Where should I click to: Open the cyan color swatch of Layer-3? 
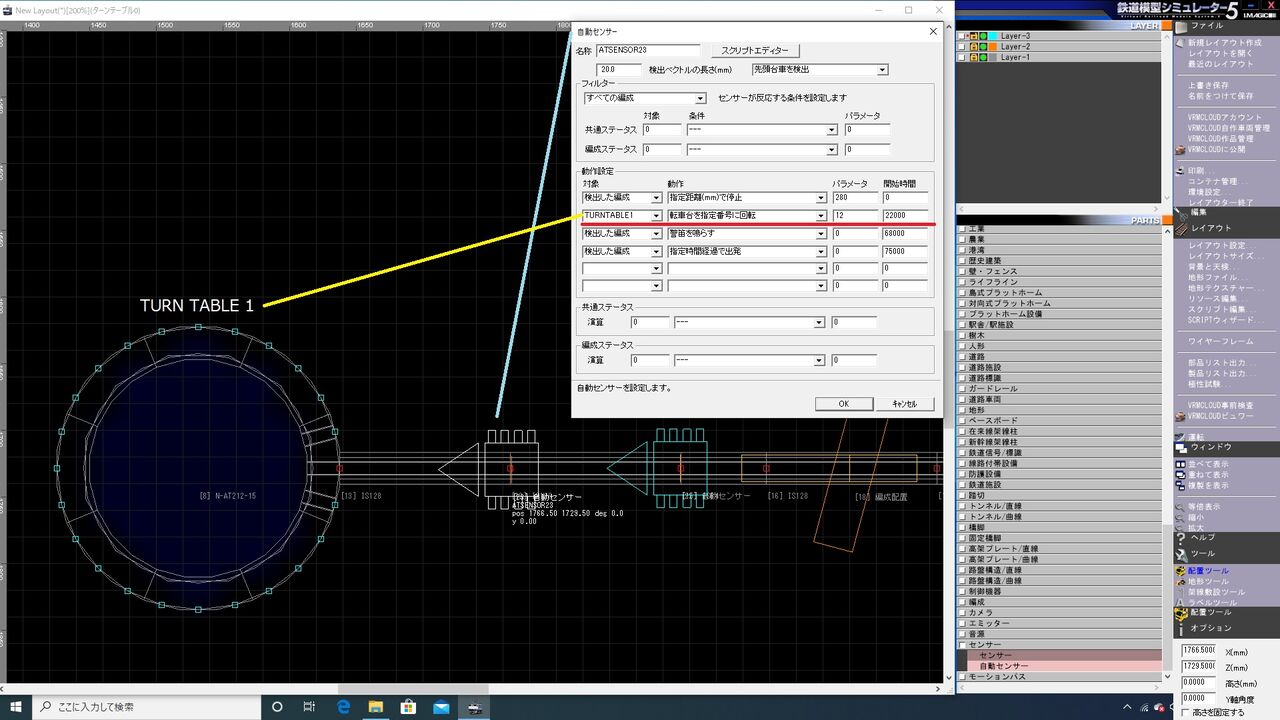[993, 36]
